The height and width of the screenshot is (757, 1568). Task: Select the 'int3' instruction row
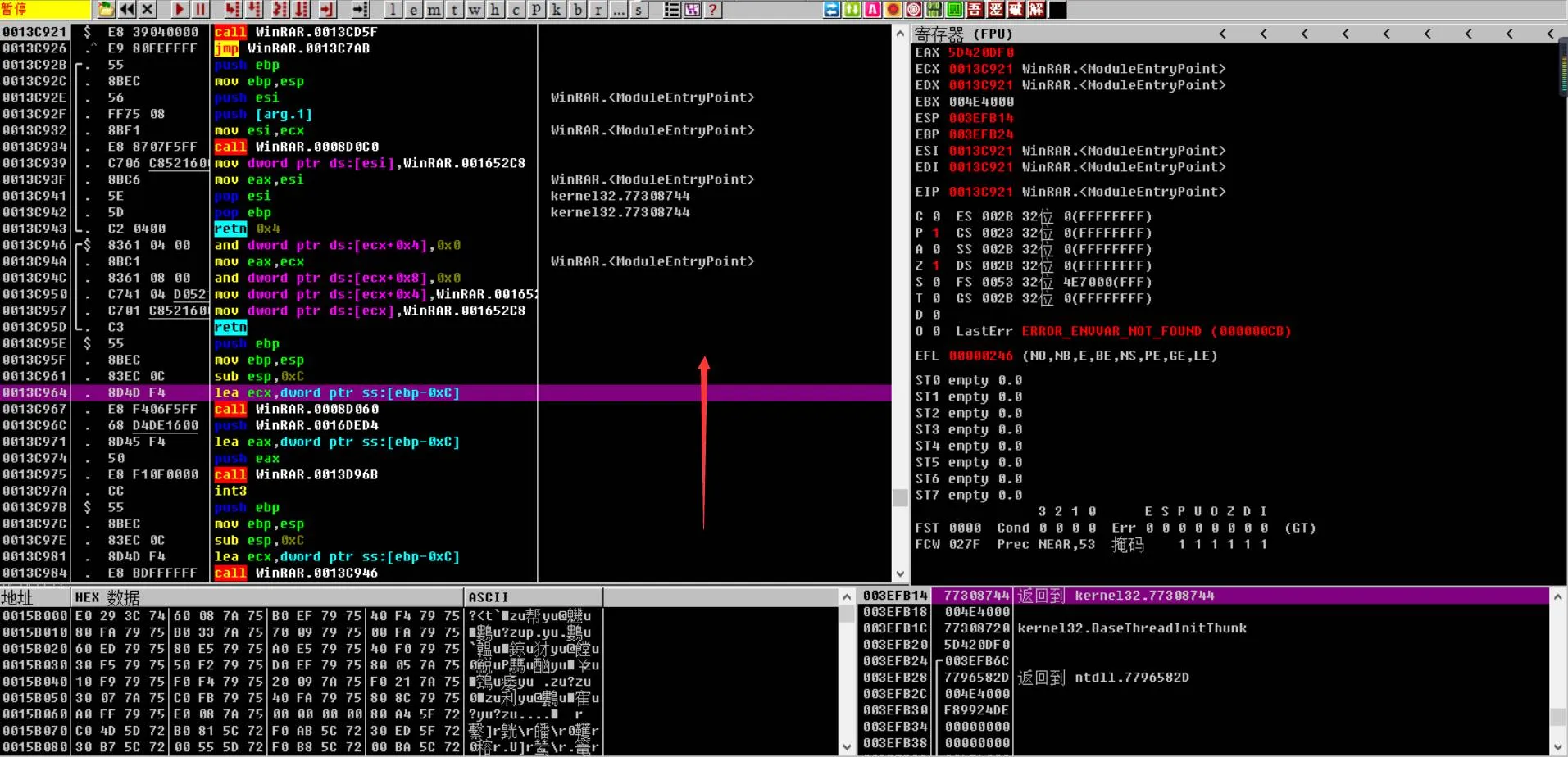tap(446, 491)
